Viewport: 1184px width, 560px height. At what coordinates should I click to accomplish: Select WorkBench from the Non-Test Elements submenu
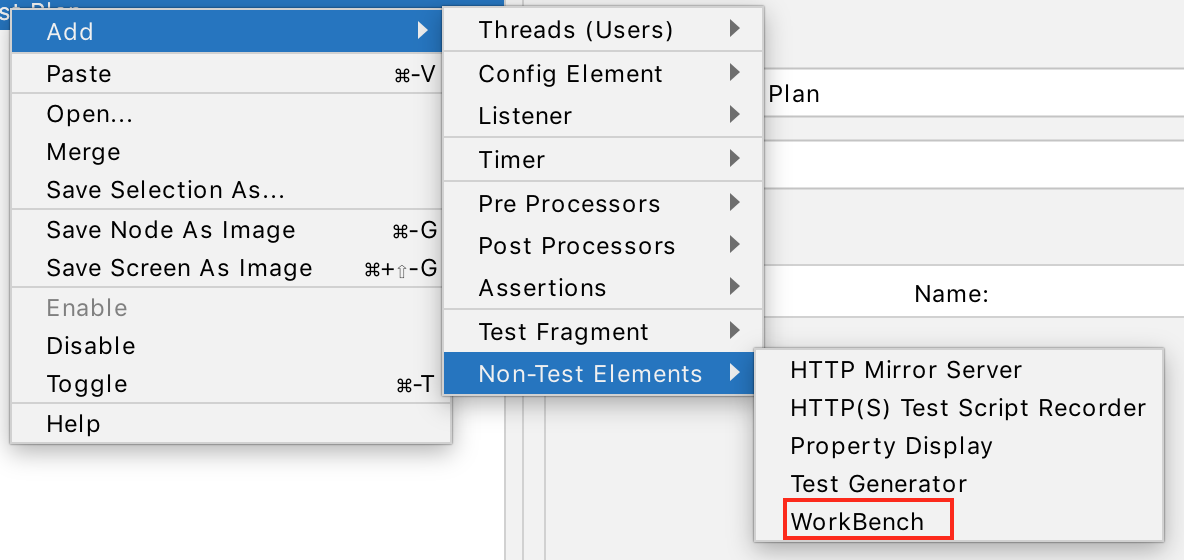click(857, 522)
